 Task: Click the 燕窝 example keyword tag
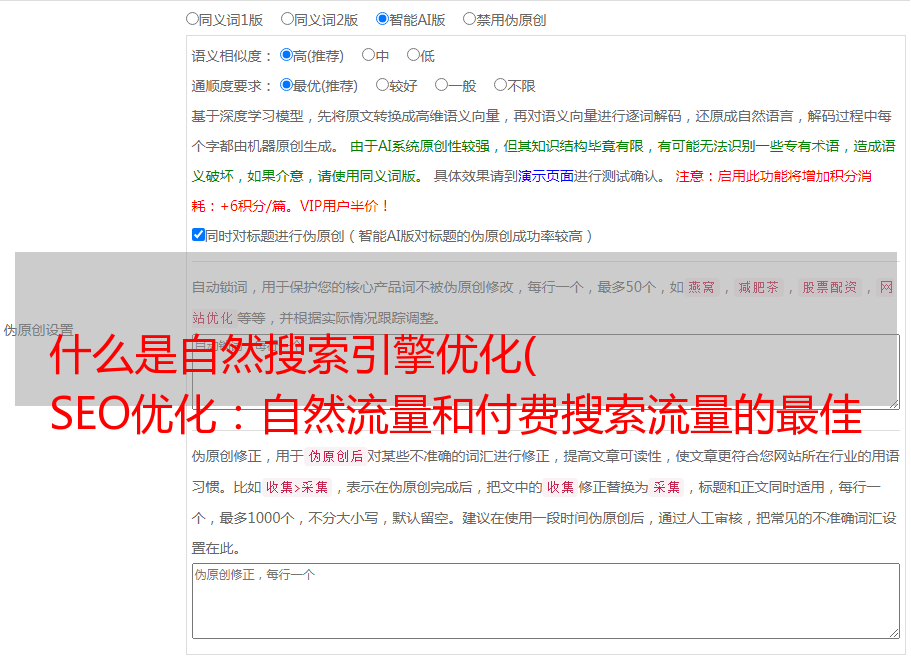(x=701, y=287)
